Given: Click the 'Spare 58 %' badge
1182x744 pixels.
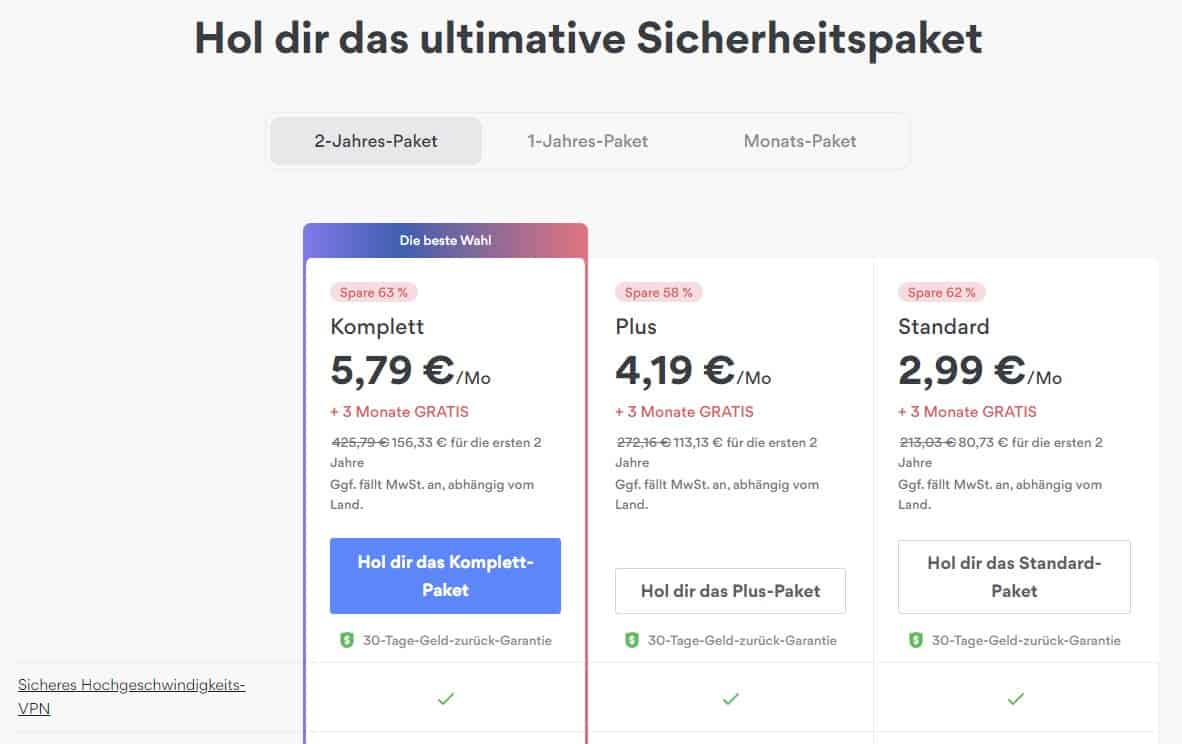Looking at the screenshot, I should click(659, 292).
